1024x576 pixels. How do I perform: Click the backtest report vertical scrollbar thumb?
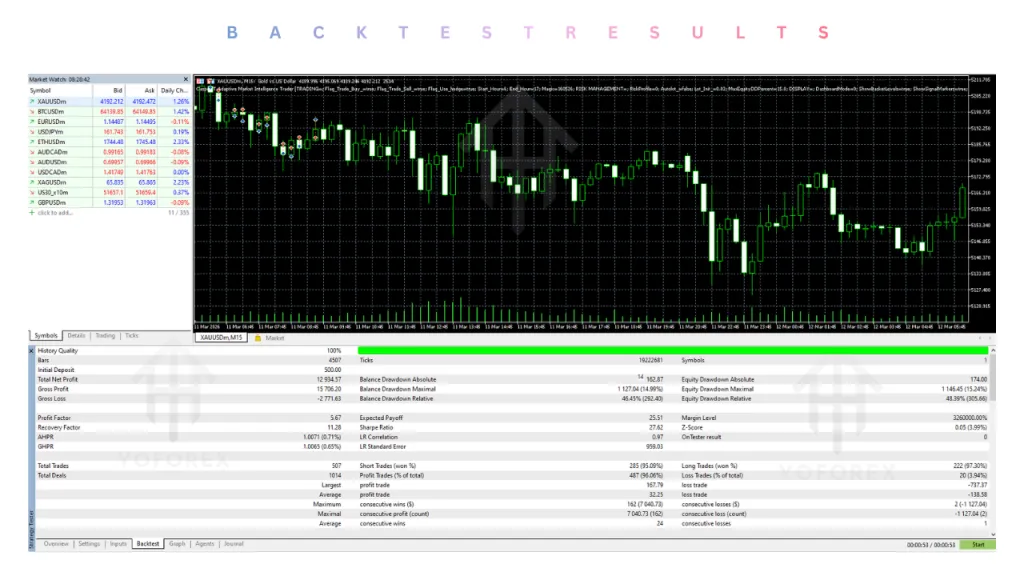point(993,378)
